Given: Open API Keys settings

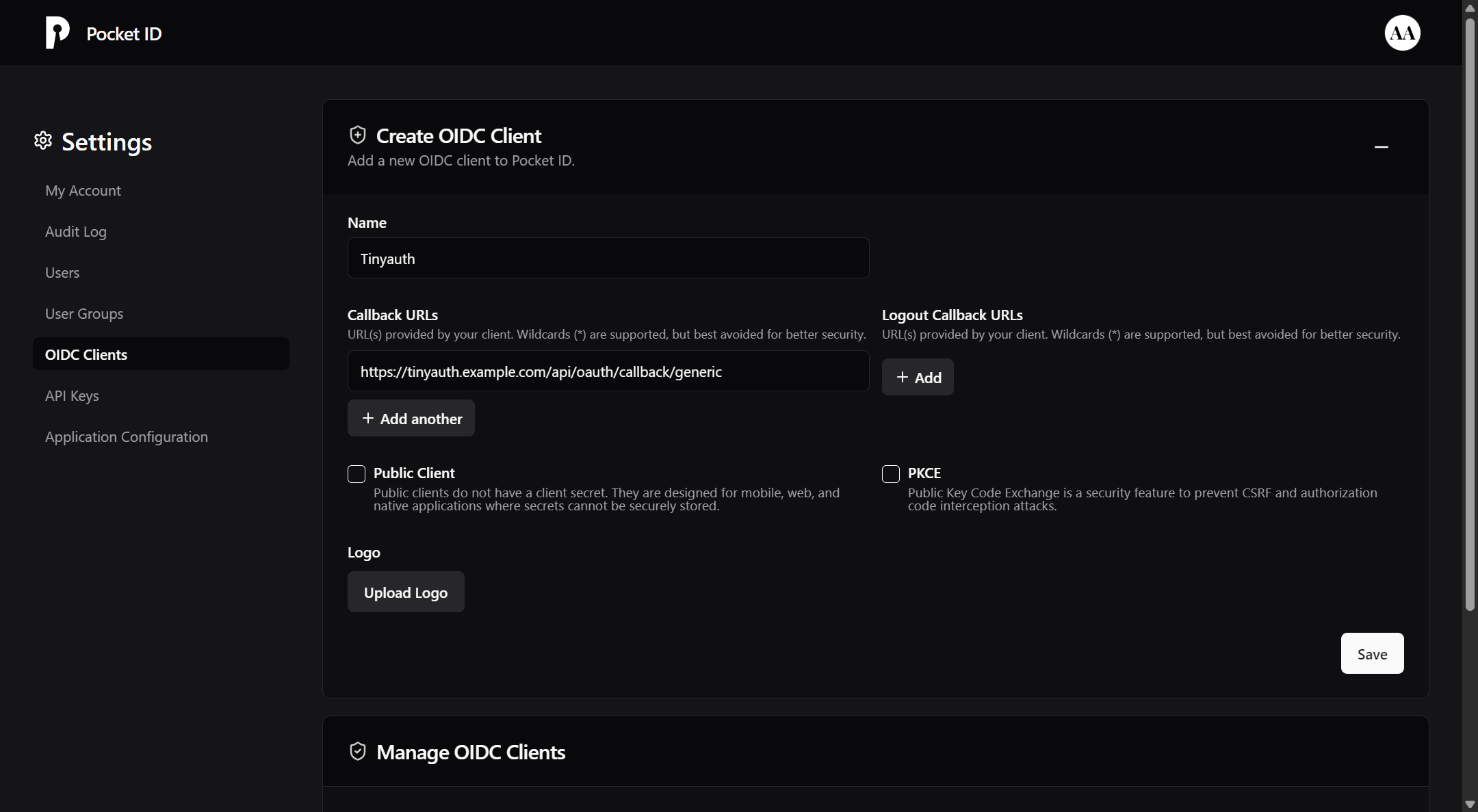Looking at the screenshot, I should [x=72, y=396].
